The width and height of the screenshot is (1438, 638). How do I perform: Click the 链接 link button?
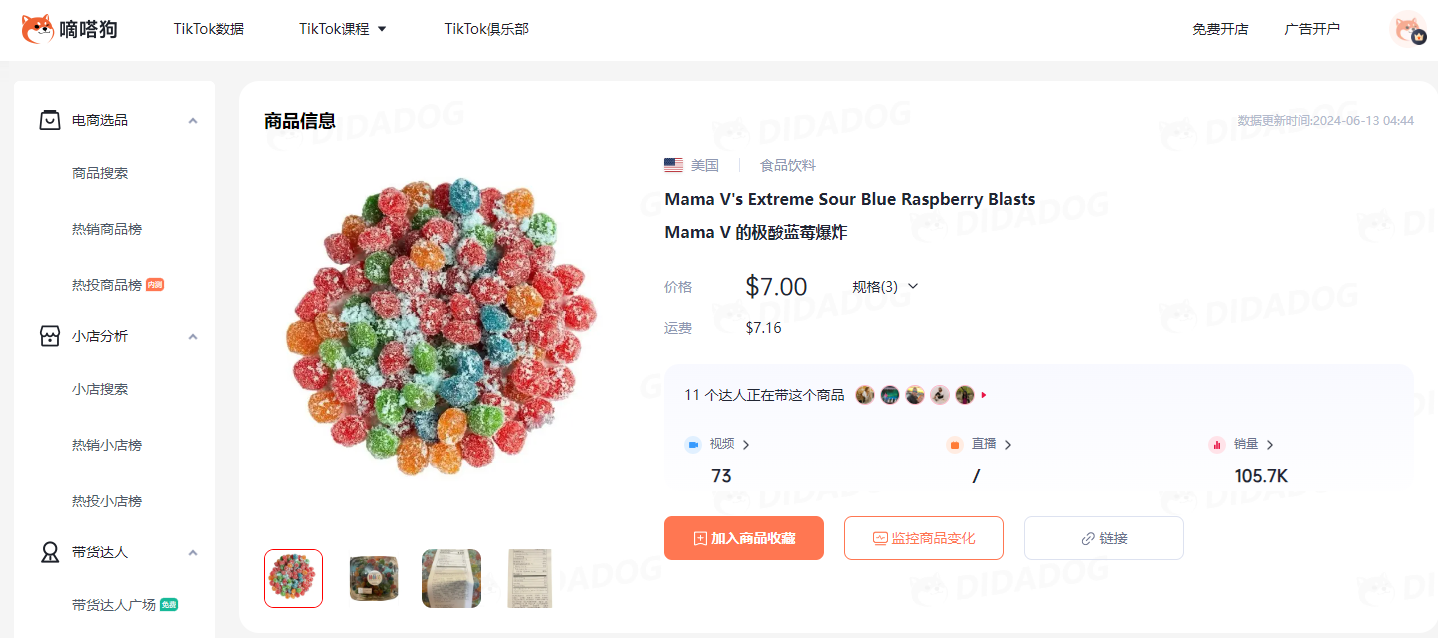[1104, 538]
